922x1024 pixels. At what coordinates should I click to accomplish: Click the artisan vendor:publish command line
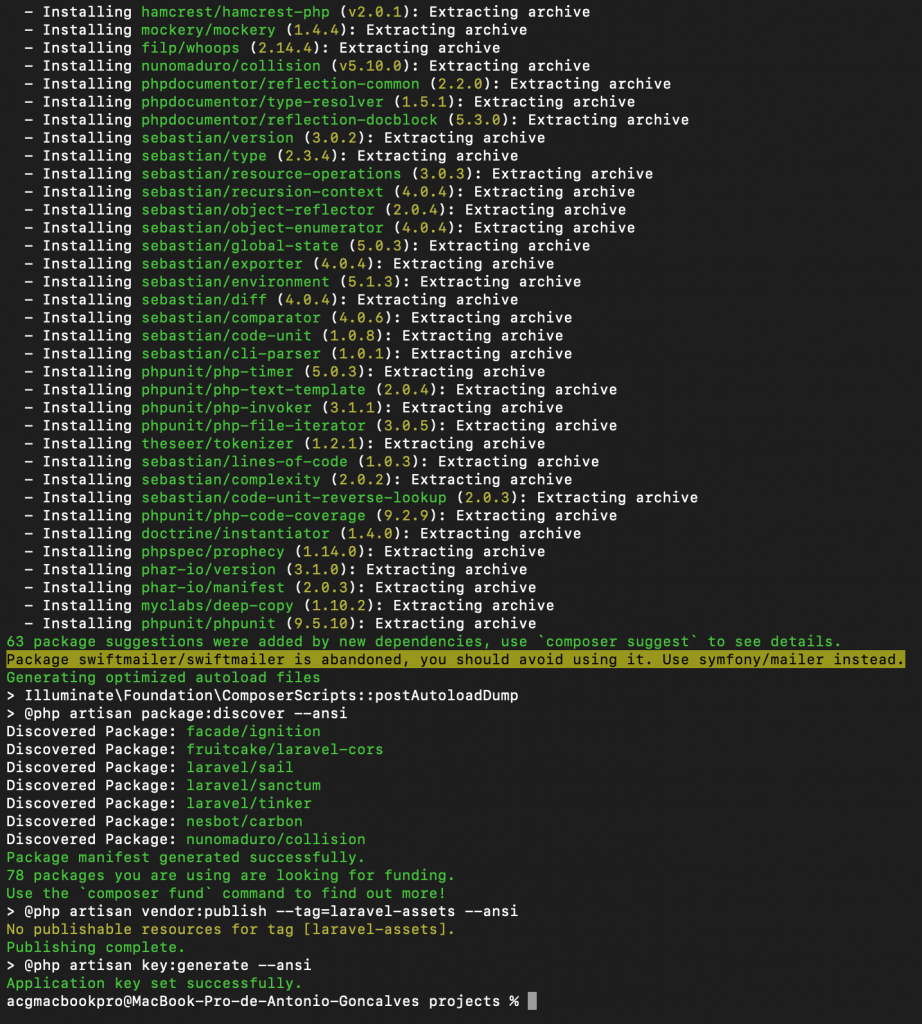pyautogui.click(x=262, y=911)
